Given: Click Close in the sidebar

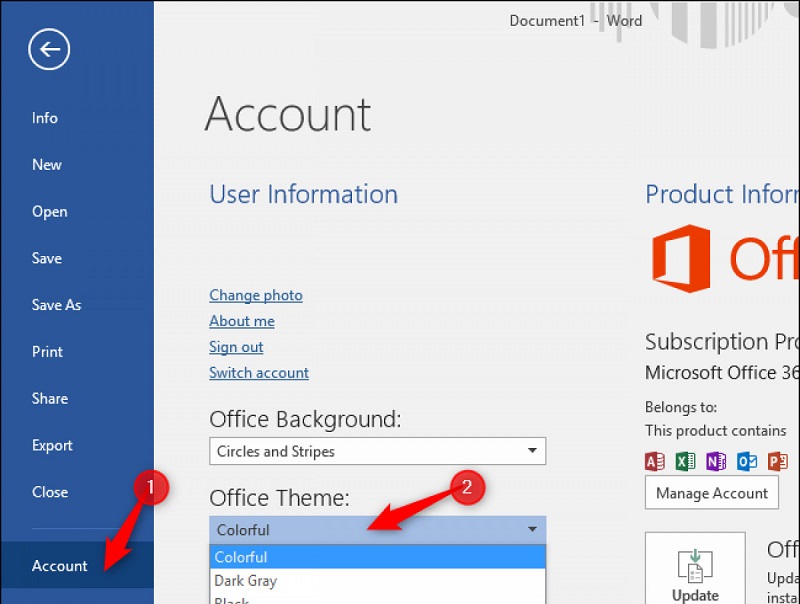Looking at the screenshot, I should (x=50, y=492).
